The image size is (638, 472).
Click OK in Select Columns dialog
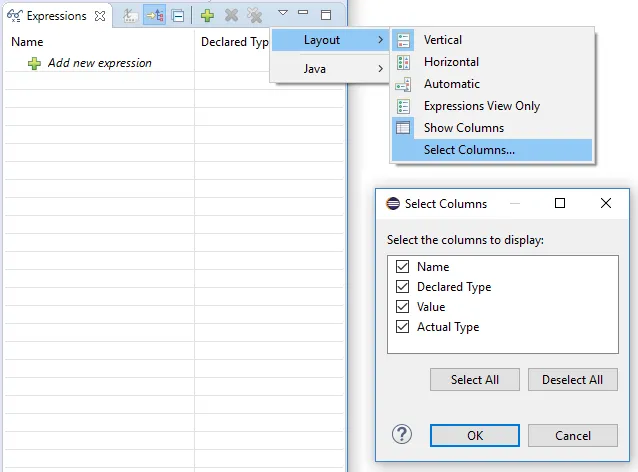[x=474, y=435]
